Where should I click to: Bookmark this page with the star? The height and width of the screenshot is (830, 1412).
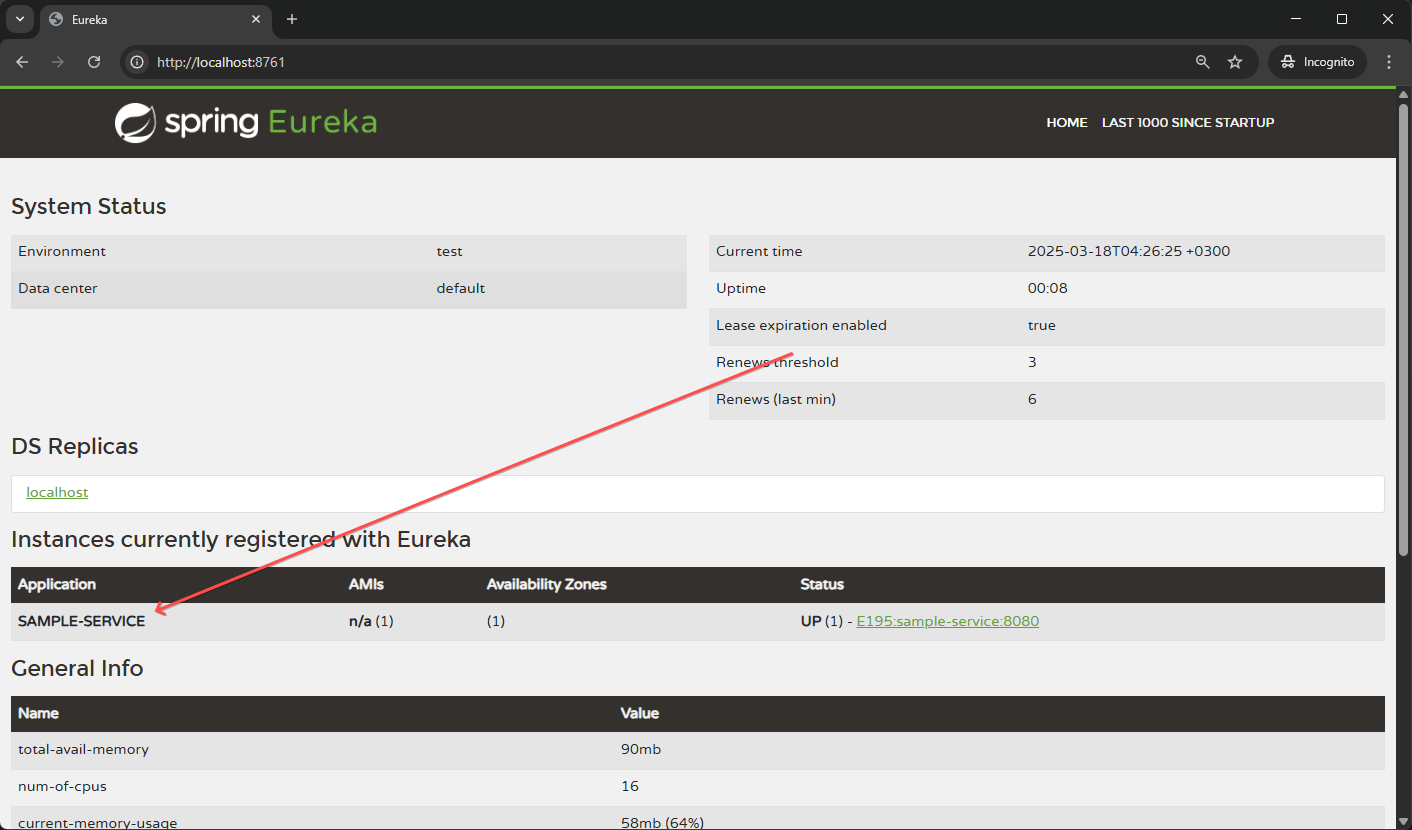tap(1235, 62)
